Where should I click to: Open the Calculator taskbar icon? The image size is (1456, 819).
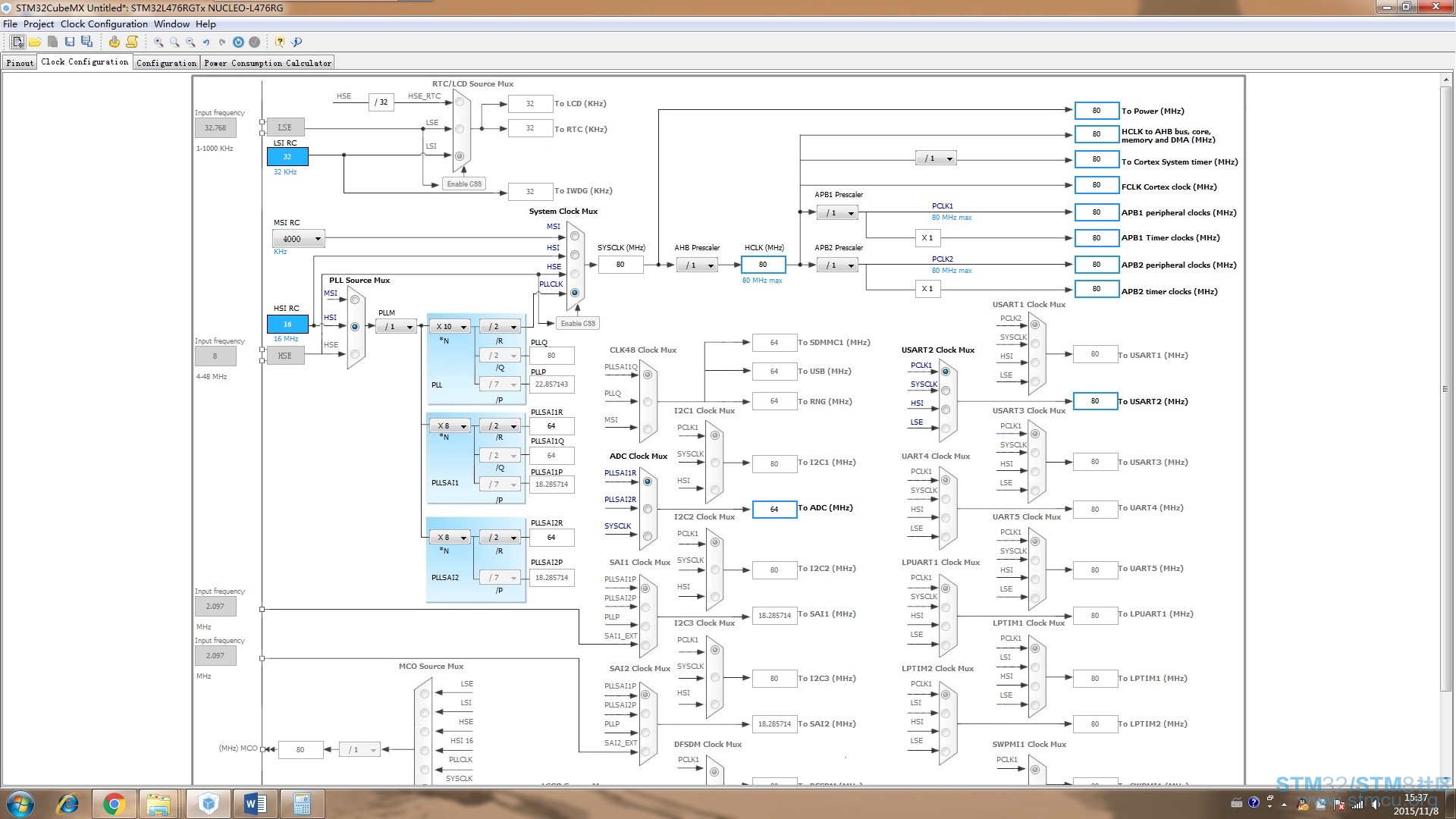(x=302, y=804)
